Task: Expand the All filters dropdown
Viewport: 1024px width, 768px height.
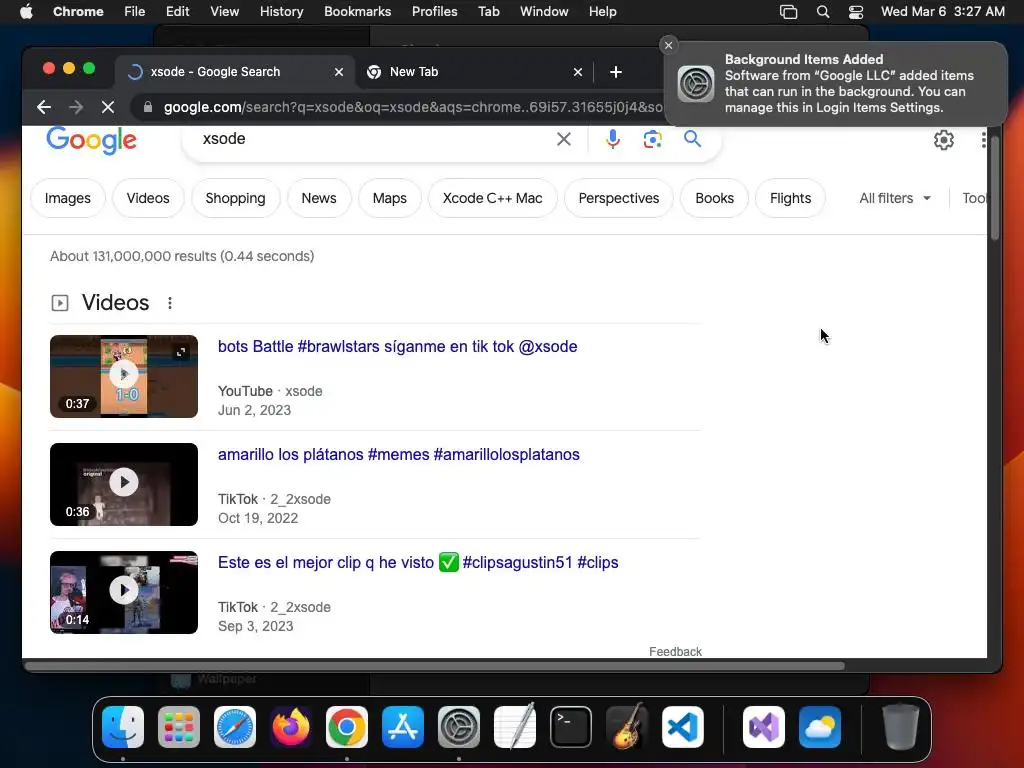Action: tap(895, 198)
